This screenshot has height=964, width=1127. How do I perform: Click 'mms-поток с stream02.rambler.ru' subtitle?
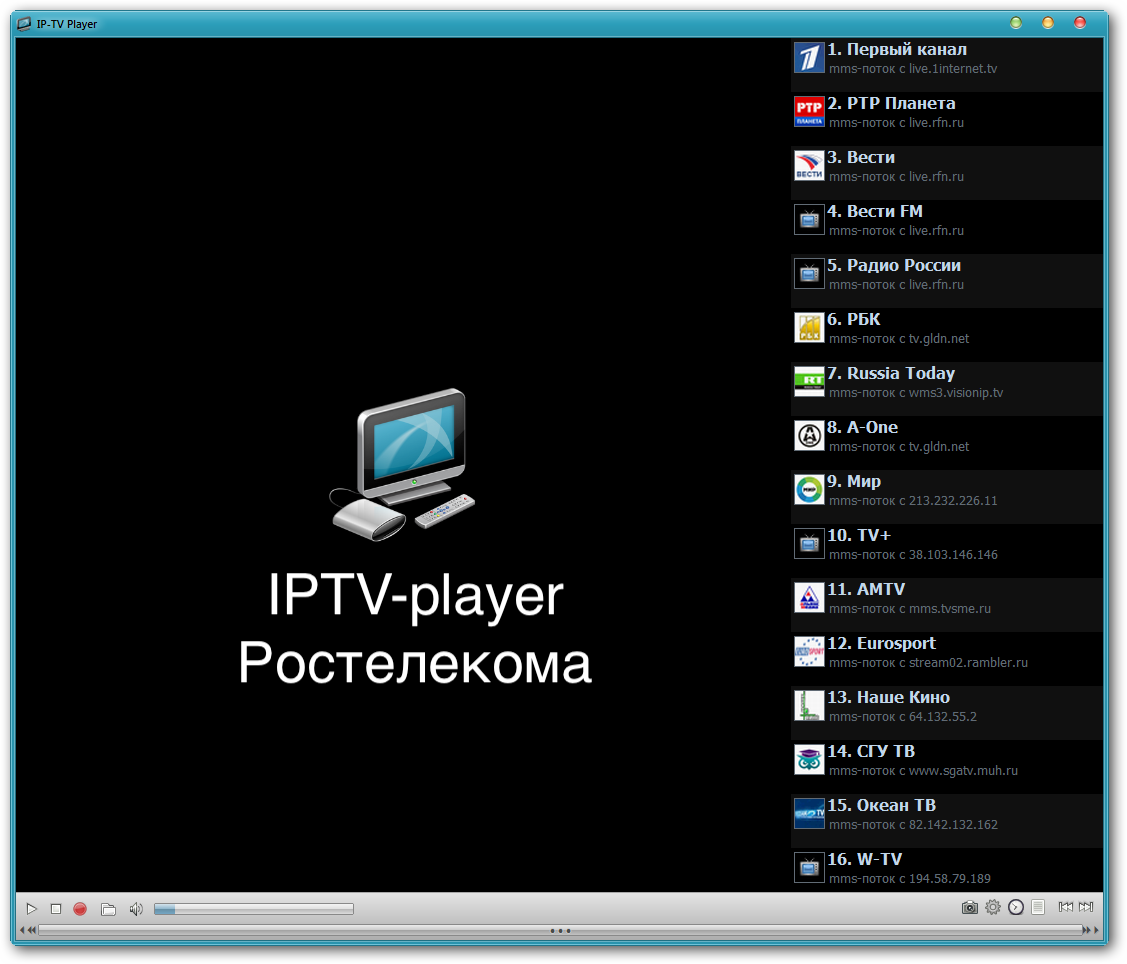click(929, 663)
